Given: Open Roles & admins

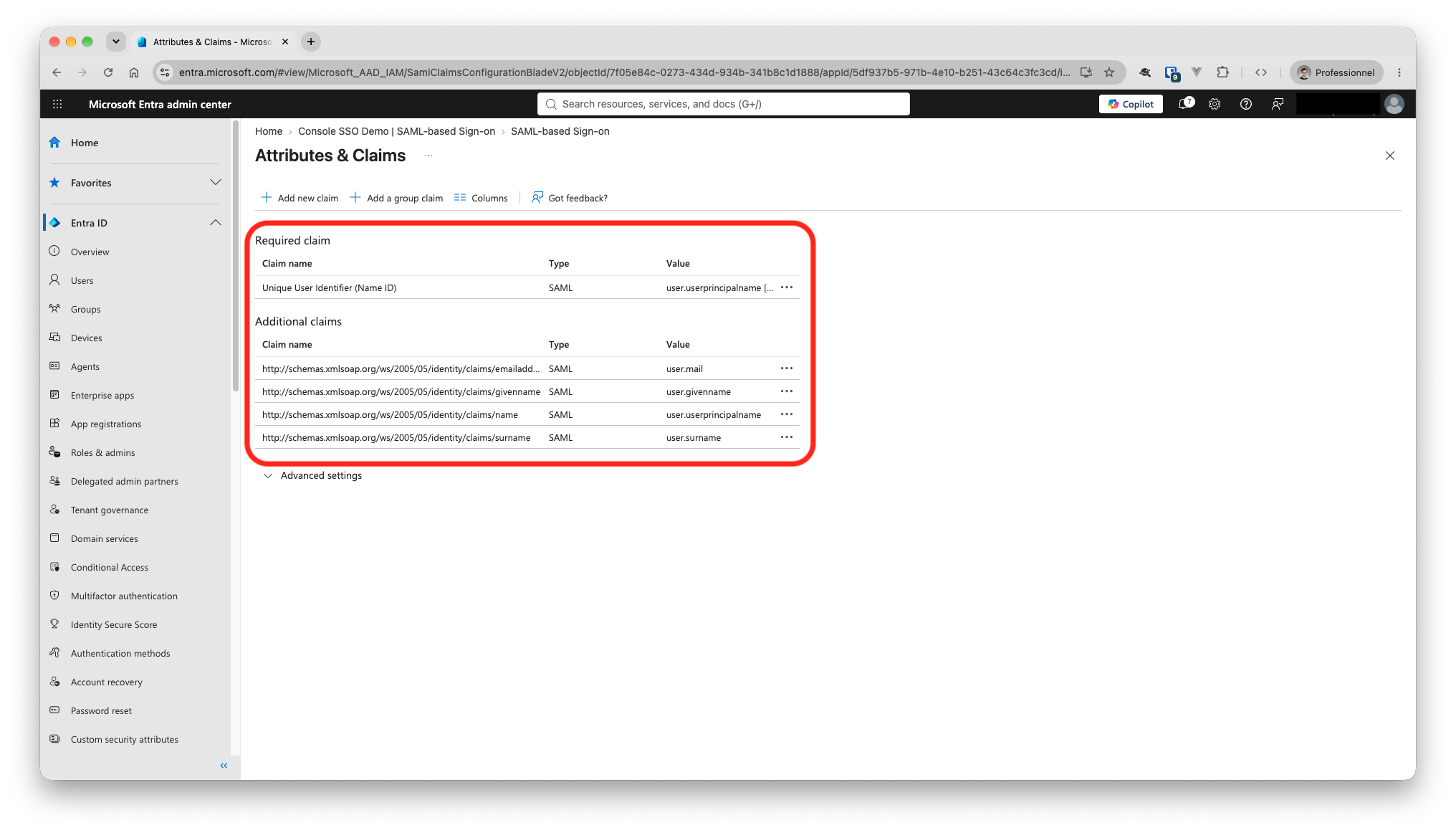Looking at the screenshot, I should 102,452.
